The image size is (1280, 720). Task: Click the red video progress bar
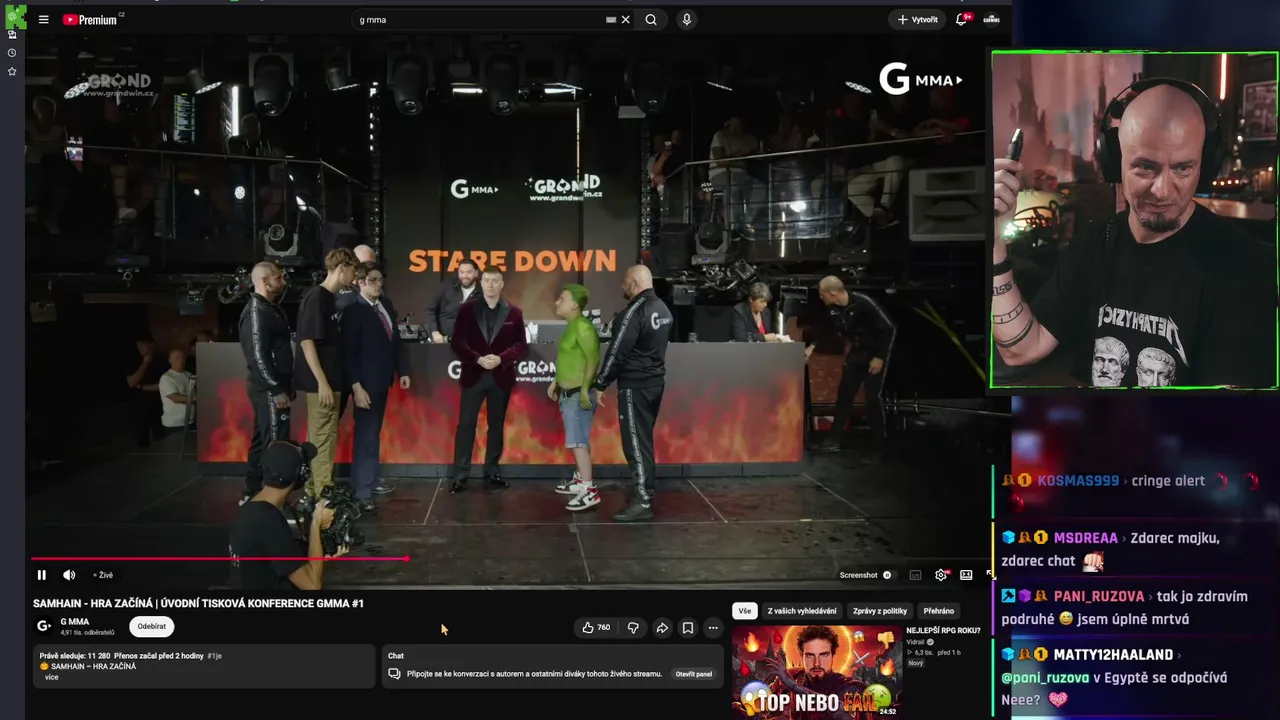tap(220, 558)
